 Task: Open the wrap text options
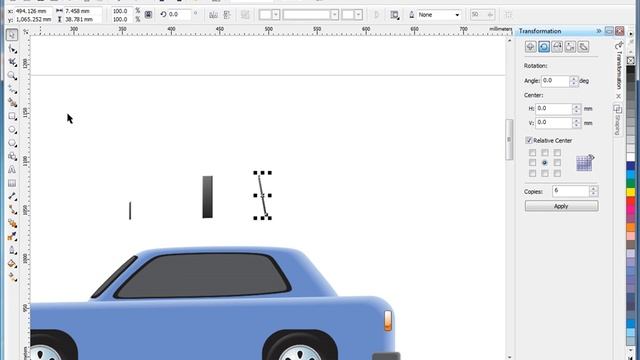394,15
